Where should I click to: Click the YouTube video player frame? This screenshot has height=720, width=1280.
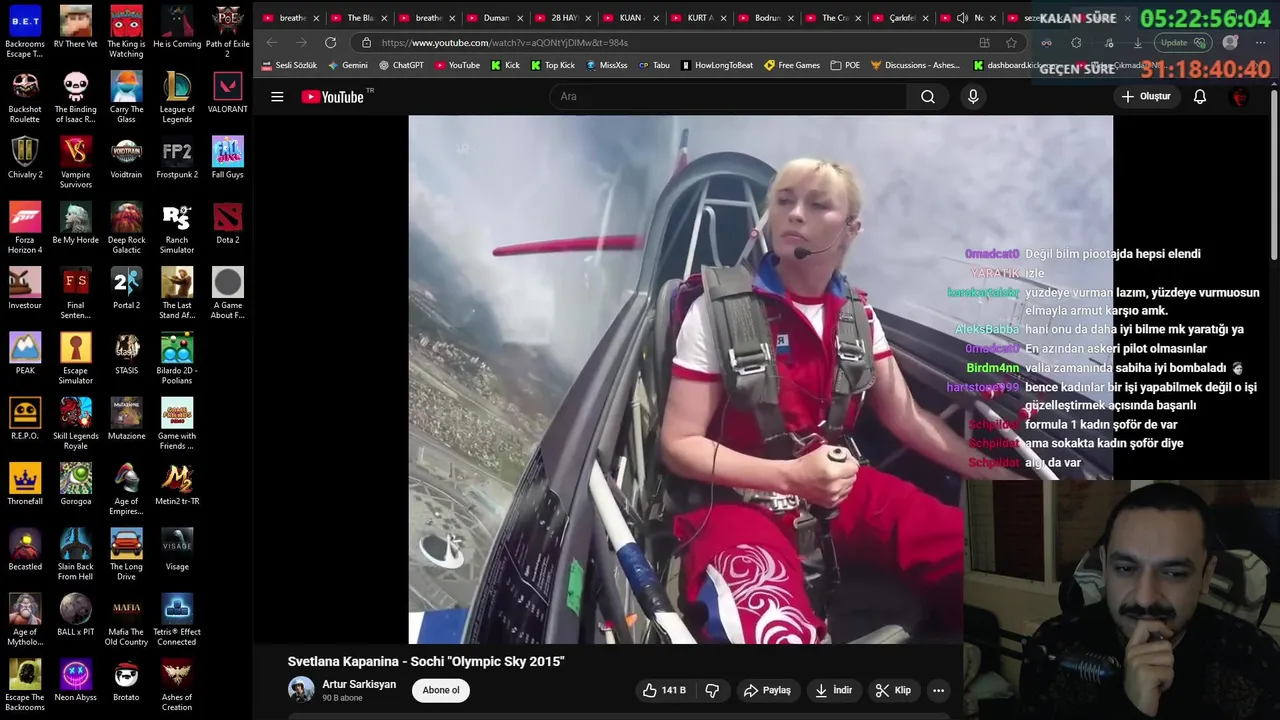pyautogui.click(x=760, y=379)
